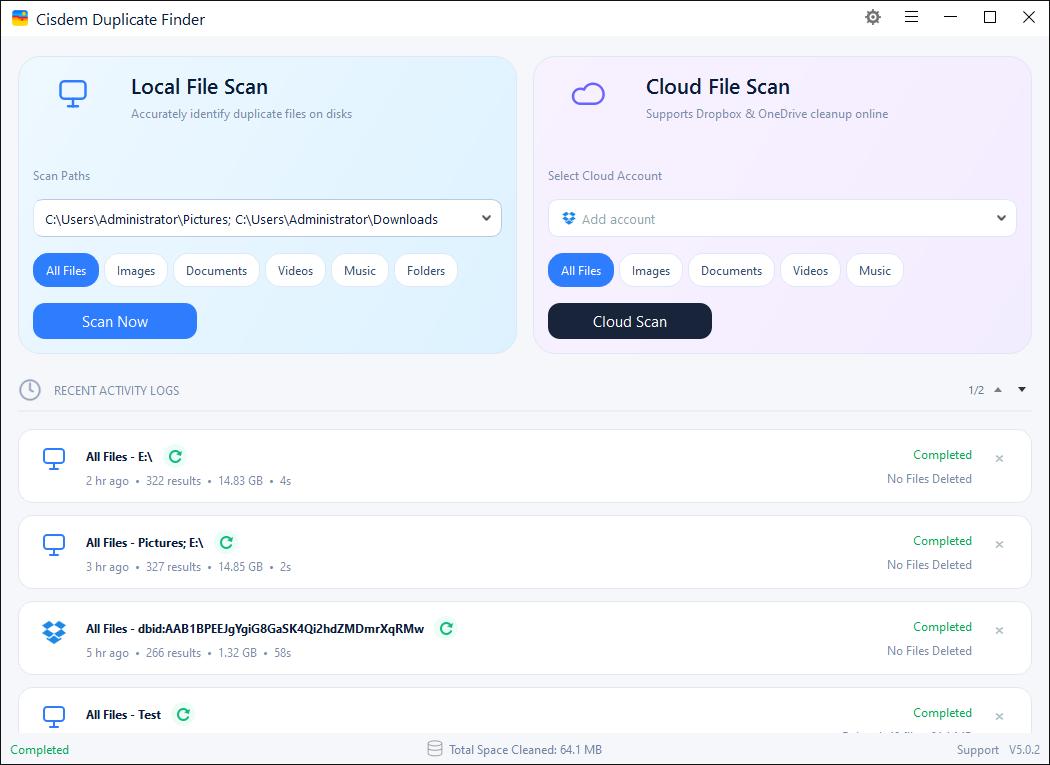This screenshot has height=765, width=1050.
Task: Click refresh icon beside Pictures; E:\ entry
Action: pos(226,543)
